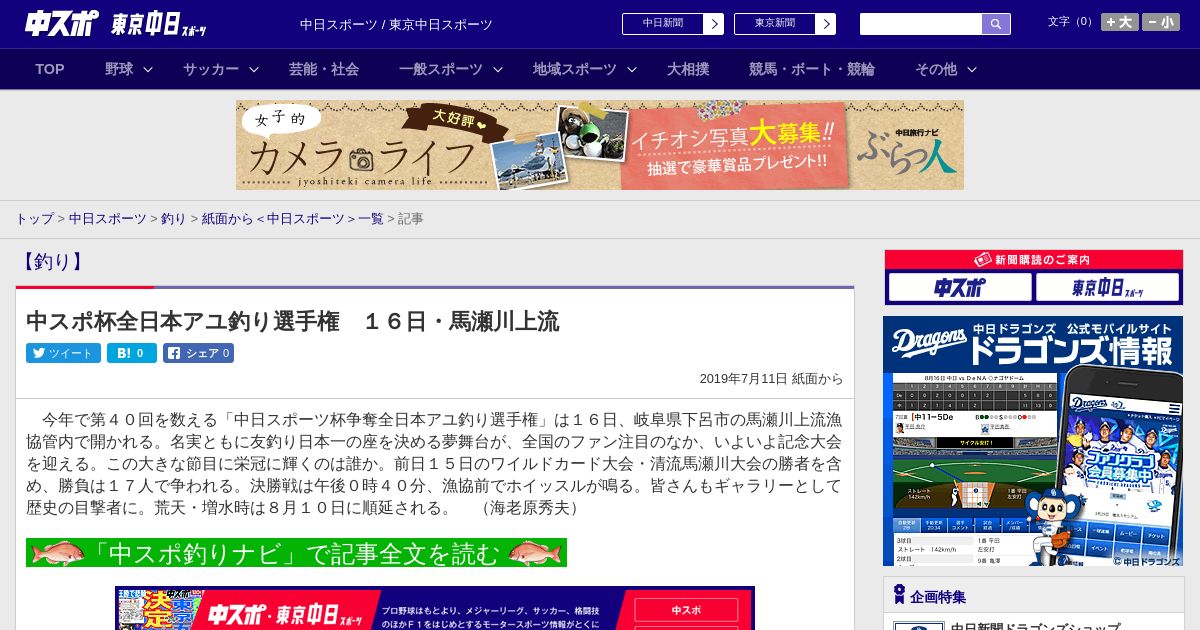Share article with the ツイート button
The image size is (1200, 630).
tap(63, 353)
